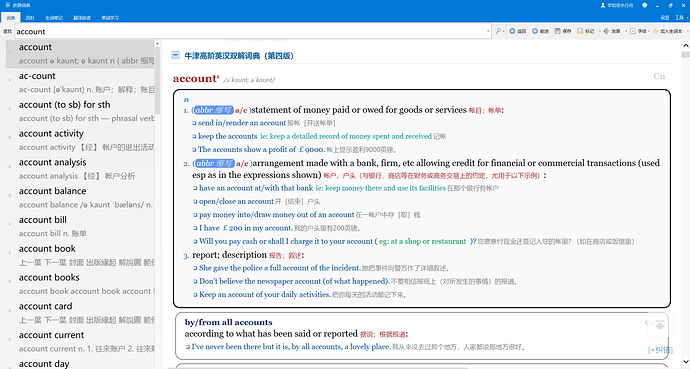Collapse the Oxford dictionary section with minus box
Image resolution: width=690 pixels, height=369 pixels.
pos(175,55)
